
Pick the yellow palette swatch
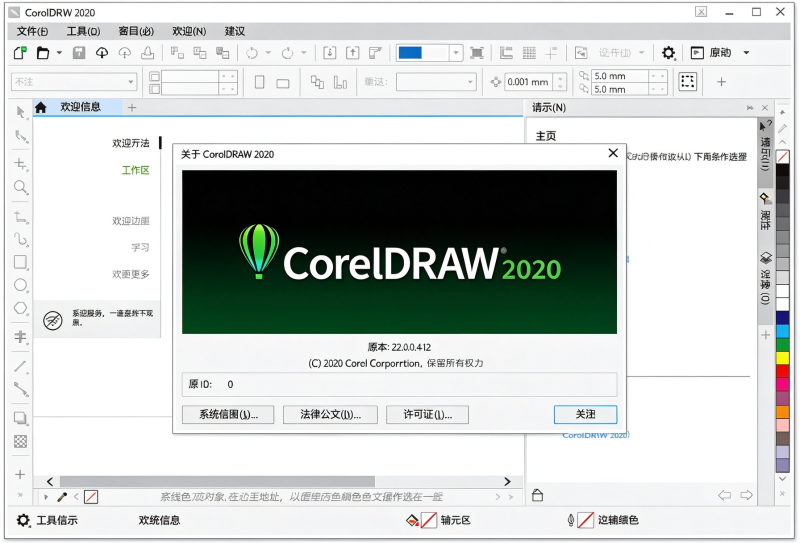pyautogui.click(x=783, y=358)
